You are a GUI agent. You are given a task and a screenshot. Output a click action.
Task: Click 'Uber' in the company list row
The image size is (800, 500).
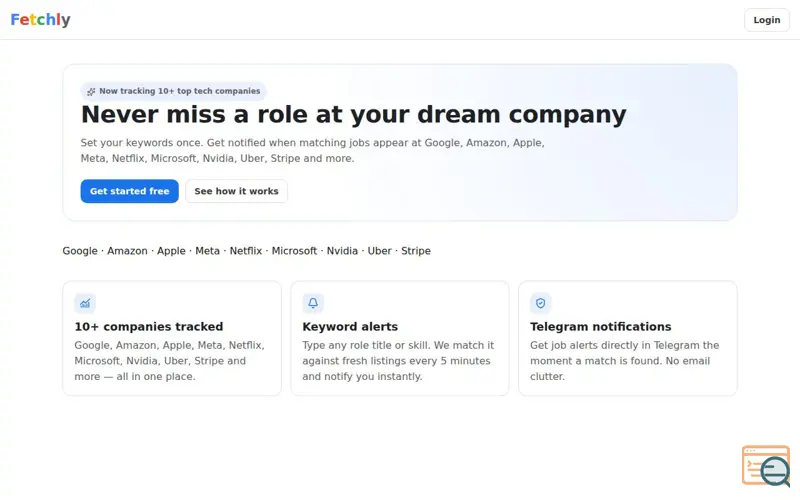click(x=380, y=251)
